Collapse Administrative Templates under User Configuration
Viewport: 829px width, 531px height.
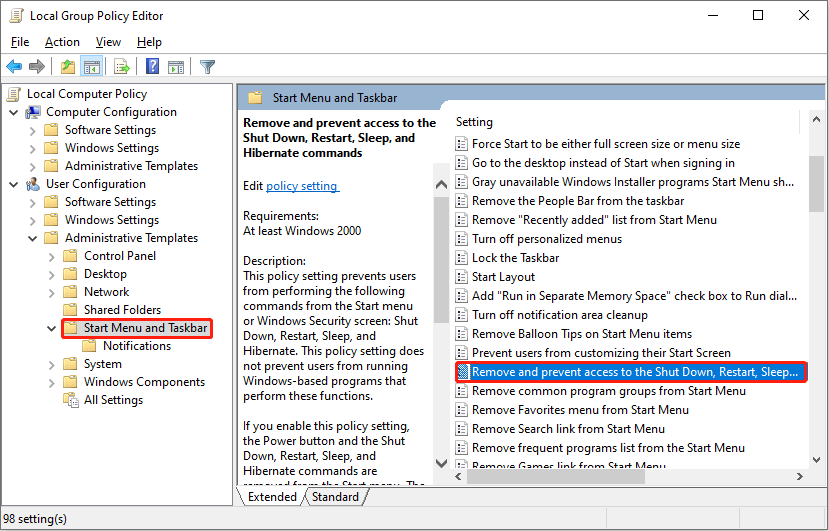[x=33, y=238]
